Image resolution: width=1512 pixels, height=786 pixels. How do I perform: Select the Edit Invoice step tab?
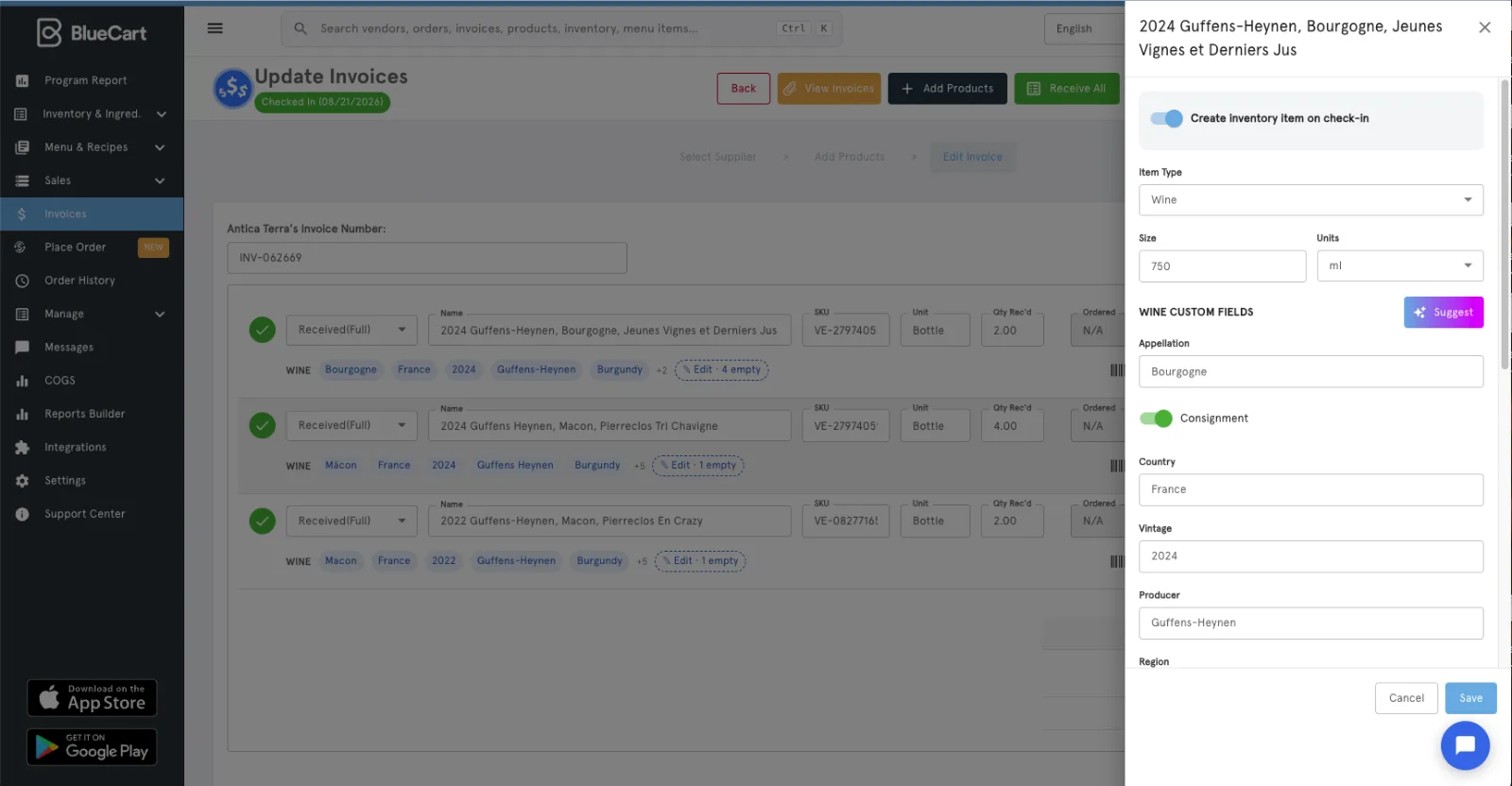[x=972, y=157]
